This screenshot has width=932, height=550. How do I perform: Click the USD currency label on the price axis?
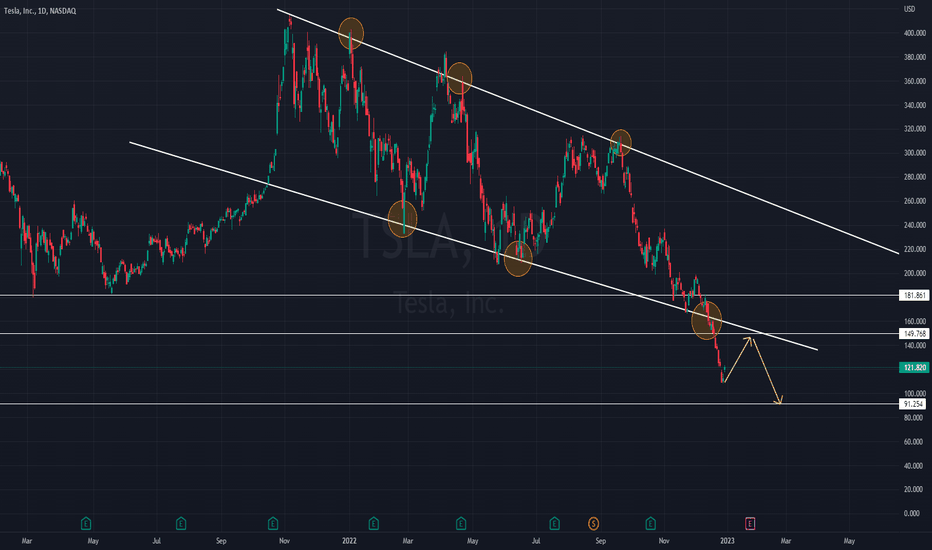tap(909, 9)
